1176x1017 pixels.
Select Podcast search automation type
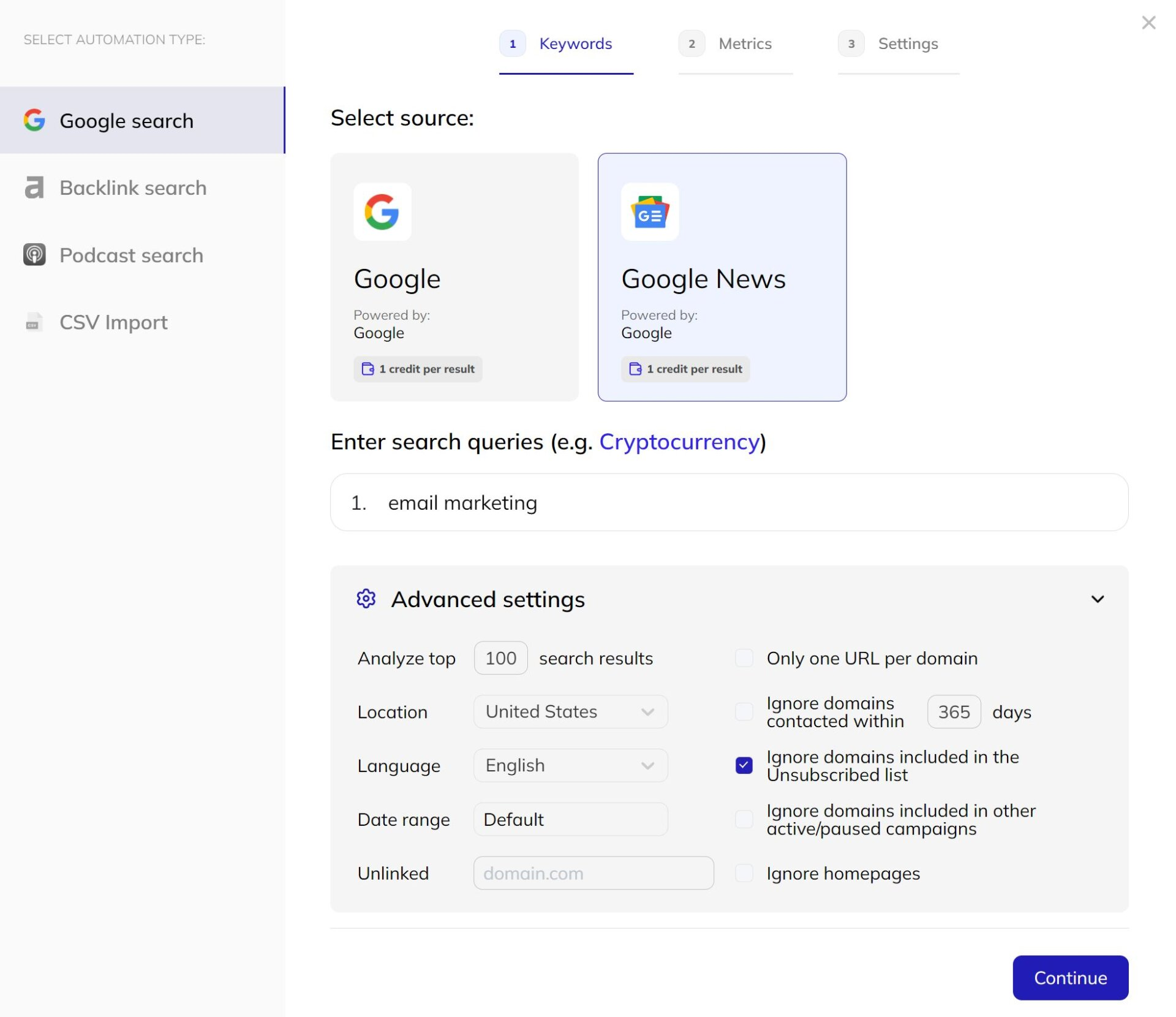pyautogui.click(x=142, y=255)
